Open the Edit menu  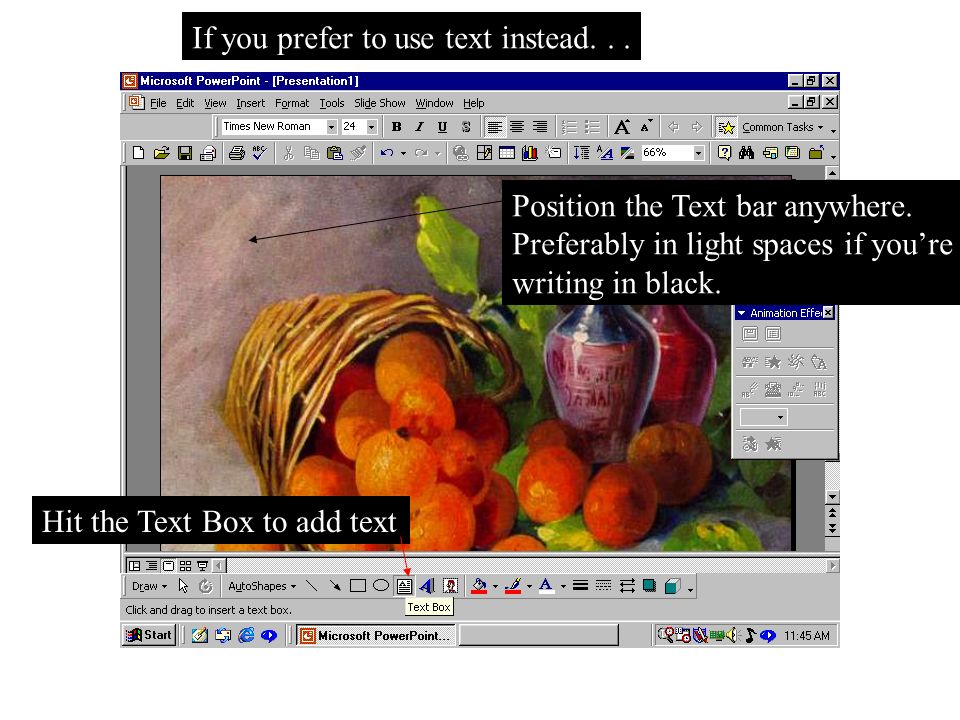click(x=185, y=103)
